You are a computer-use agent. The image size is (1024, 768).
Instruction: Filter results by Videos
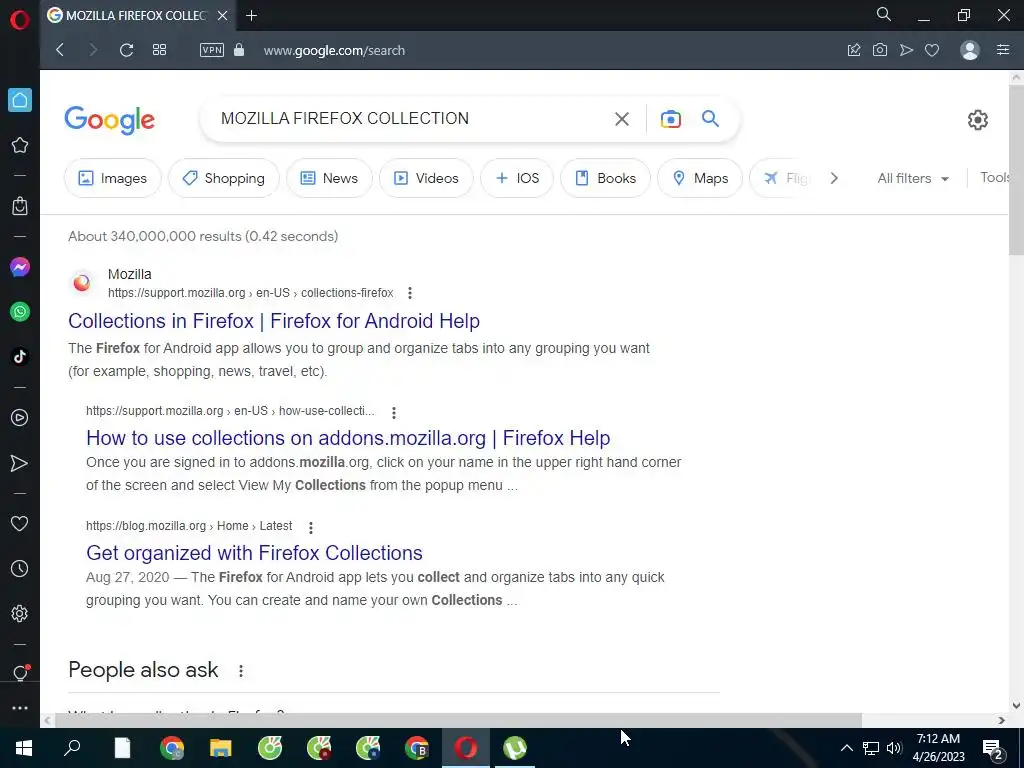(x=426, y=178)
